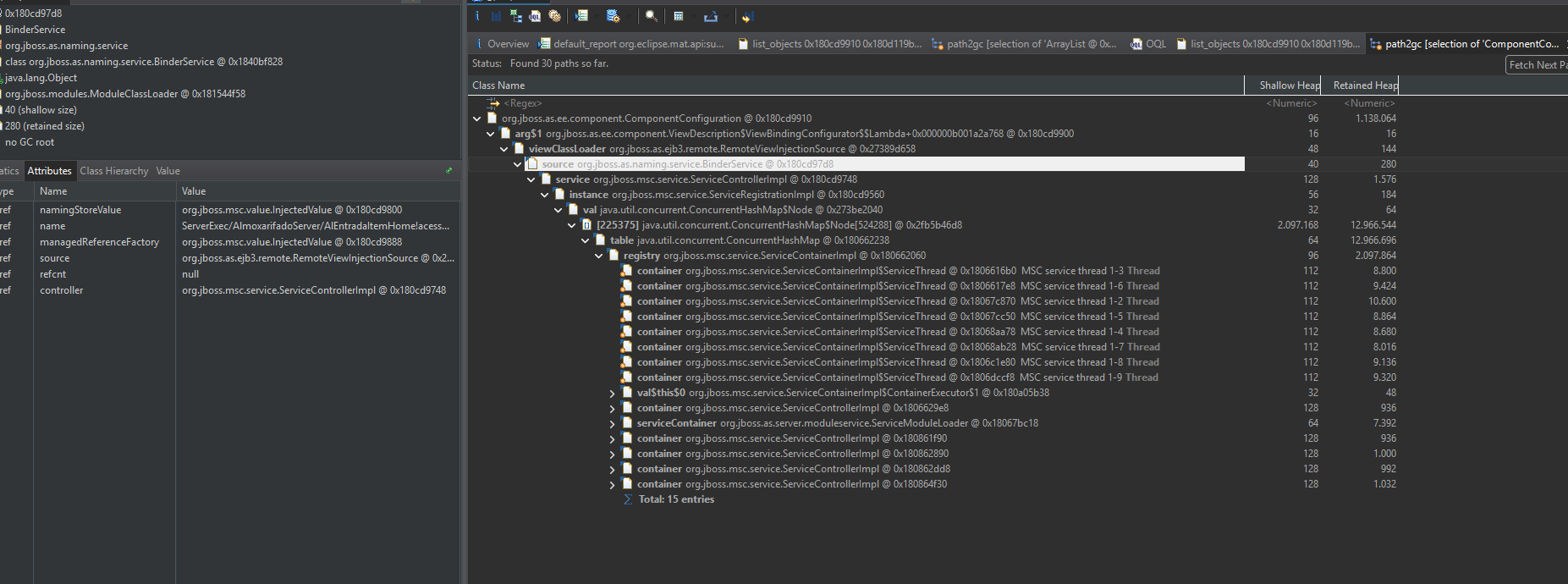The height and width of the screenshot is (584, 1568).
Task: Select the refcnt attribute row
Action: click(x=230, y=274)
